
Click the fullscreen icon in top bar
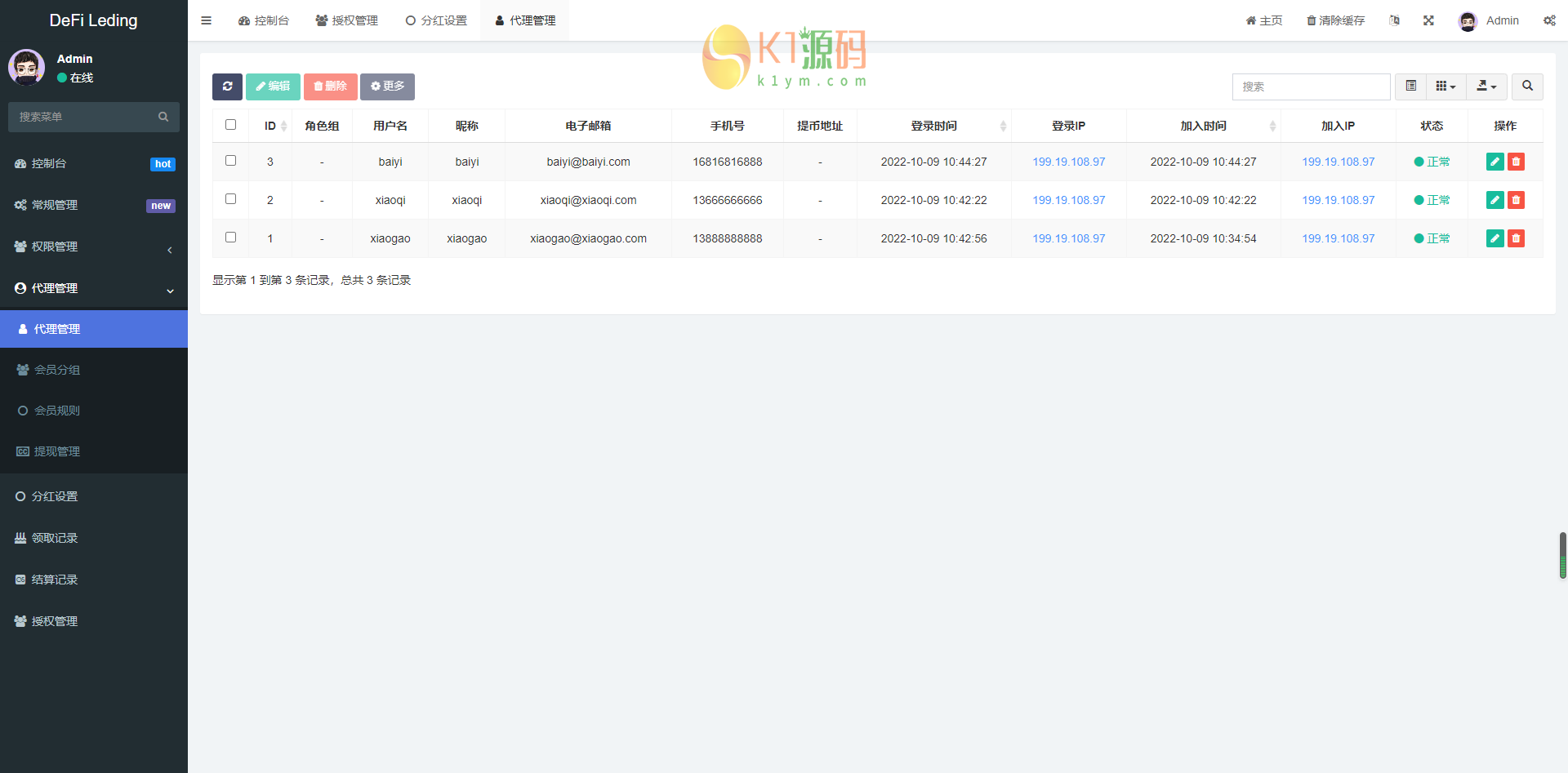[1428, 20]
